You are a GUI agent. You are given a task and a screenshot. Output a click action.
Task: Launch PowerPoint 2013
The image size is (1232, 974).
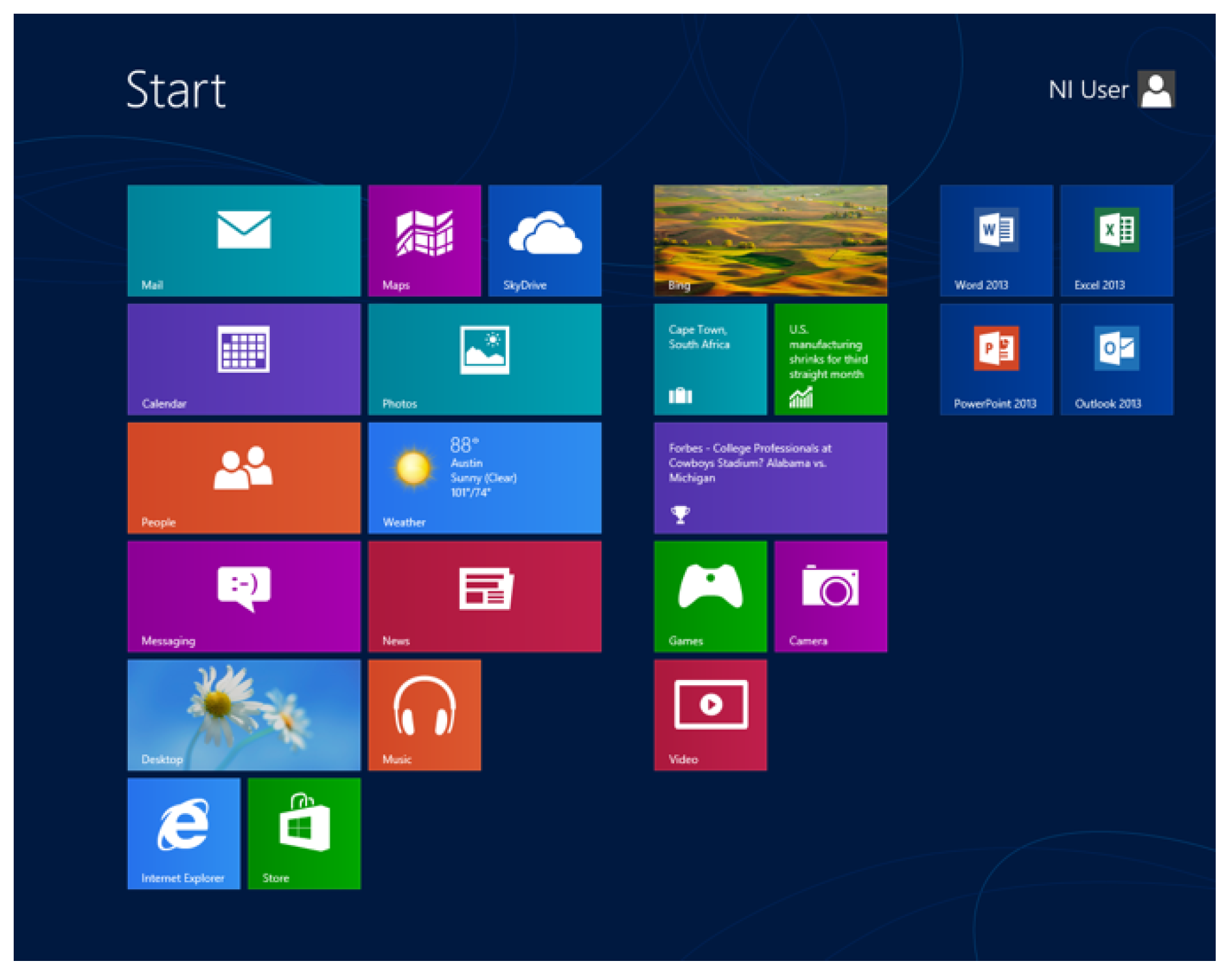click(x=997, y=359)
